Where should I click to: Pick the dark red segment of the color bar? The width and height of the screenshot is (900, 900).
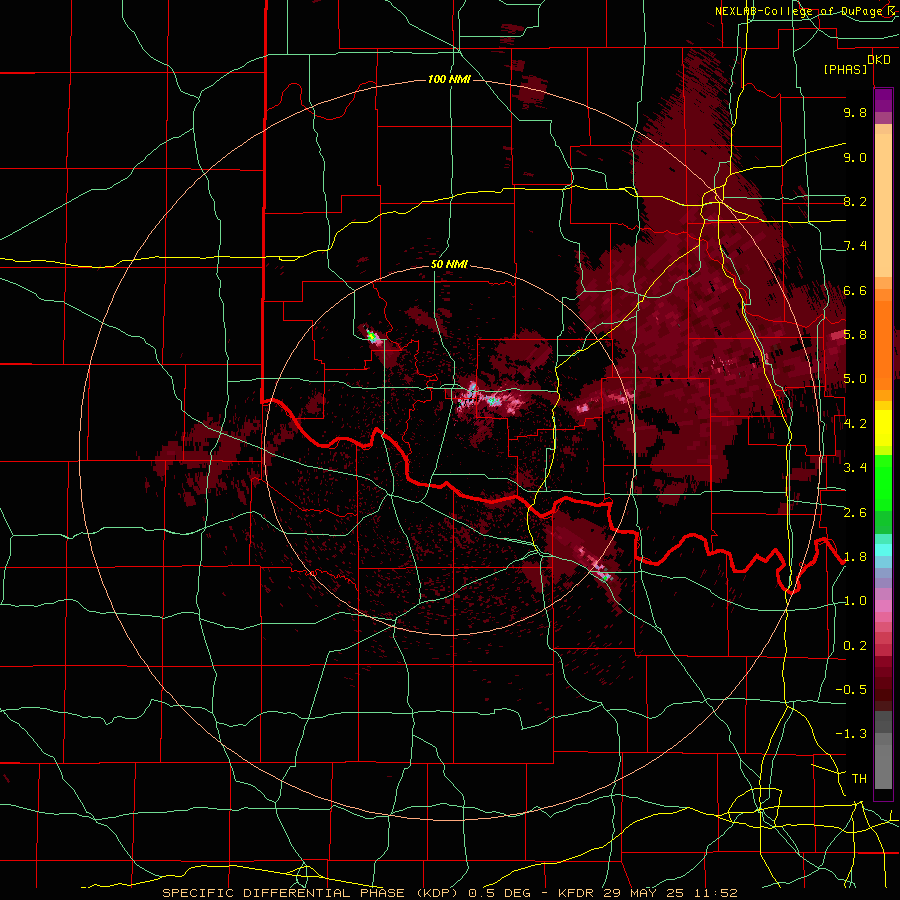coord(883,678)
